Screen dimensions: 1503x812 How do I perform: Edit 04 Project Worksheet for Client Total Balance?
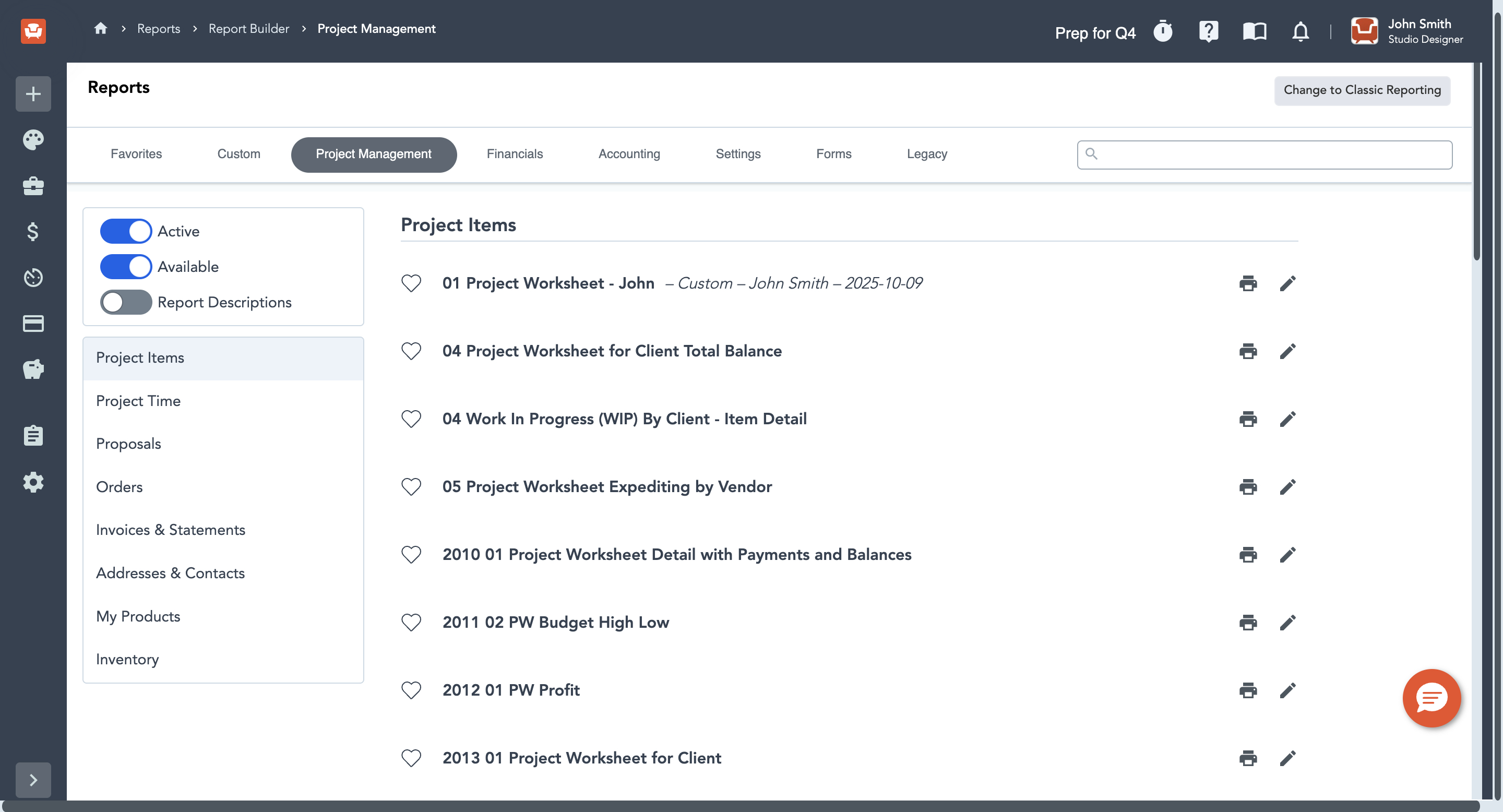coord(1287,351)
